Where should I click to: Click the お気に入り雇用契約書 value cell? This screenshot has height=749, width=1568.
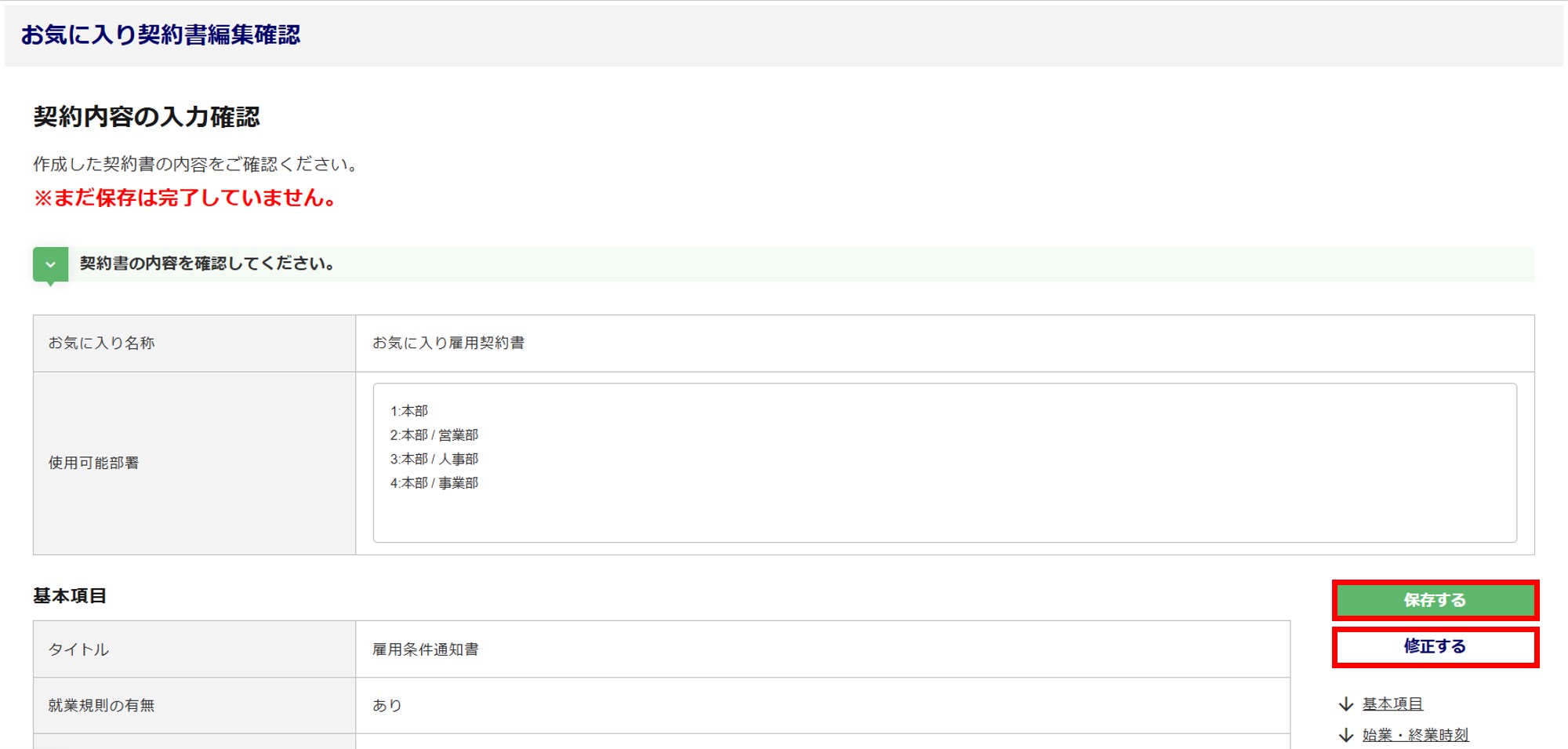tap(448, 344)
